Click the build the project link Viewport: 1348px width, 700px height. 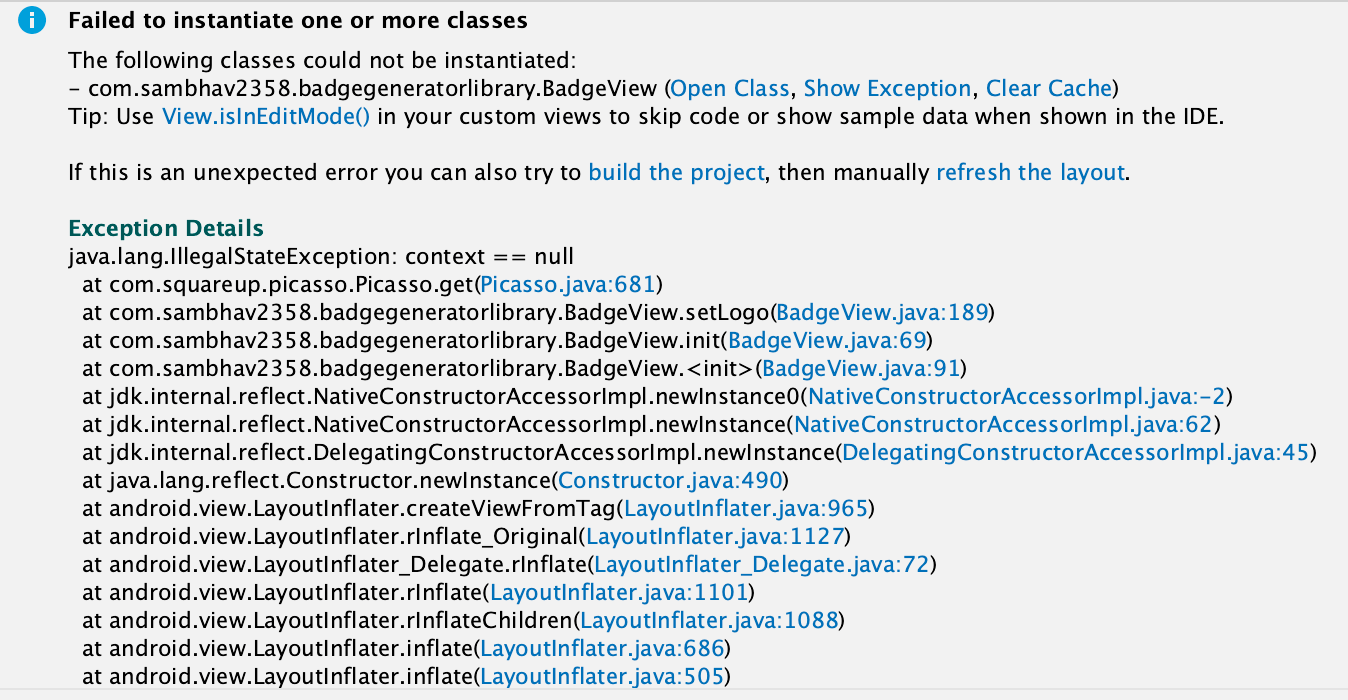click(x=676, y=172)
